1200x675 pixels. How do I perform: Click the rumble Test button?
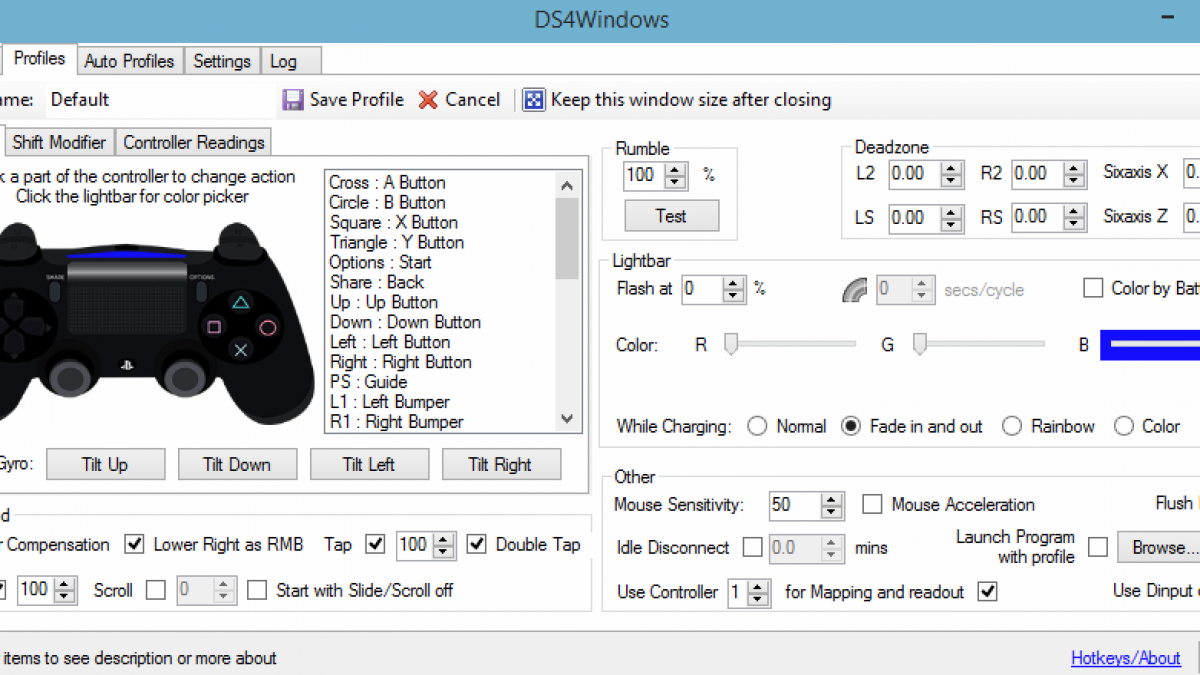(x=671, y=215)
